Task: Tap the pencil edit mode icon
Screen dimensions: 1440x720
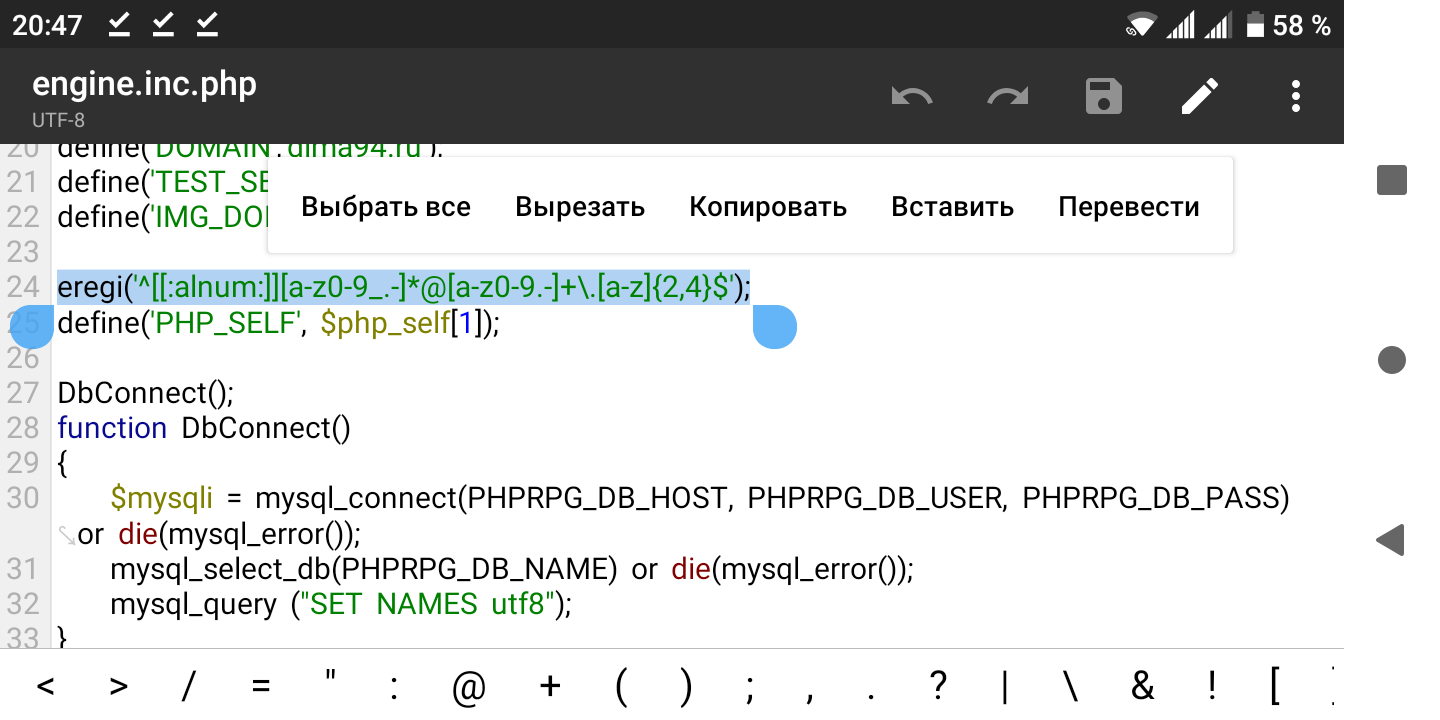Action: 1200,97
